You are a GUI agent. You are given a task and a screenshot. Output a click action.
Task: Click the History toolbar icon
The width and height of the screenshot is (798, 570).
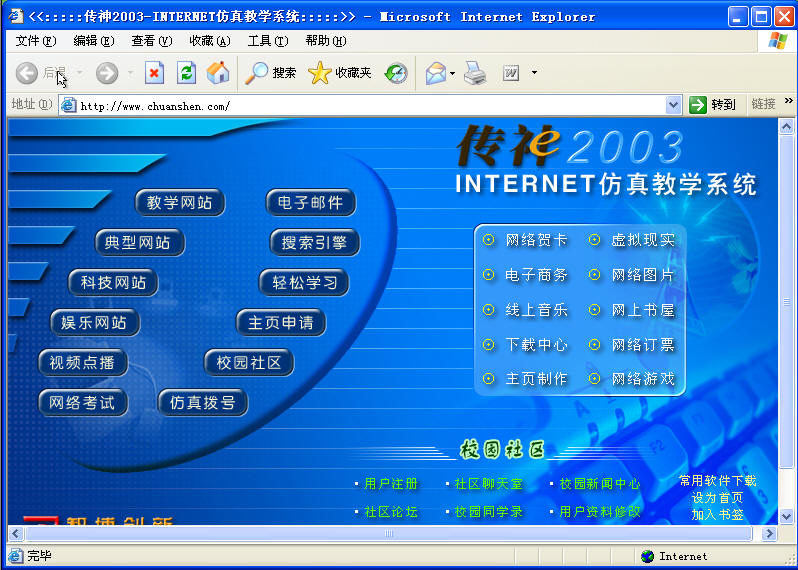pyautogui.click(x=396, y=73)
